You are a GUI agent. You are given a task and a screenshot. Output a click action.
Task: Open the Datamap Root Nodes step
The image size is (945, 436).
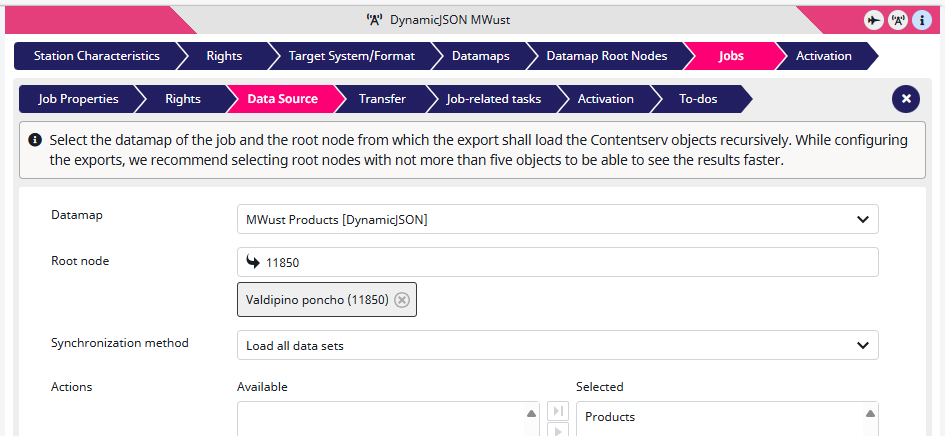(606, 56)
